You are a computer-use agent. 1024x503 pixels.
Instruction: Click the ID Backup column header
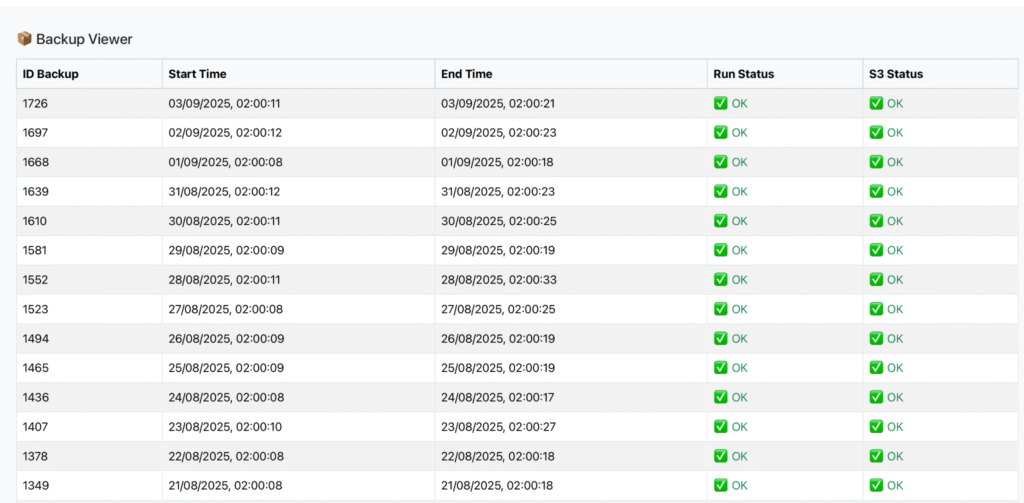51,74
